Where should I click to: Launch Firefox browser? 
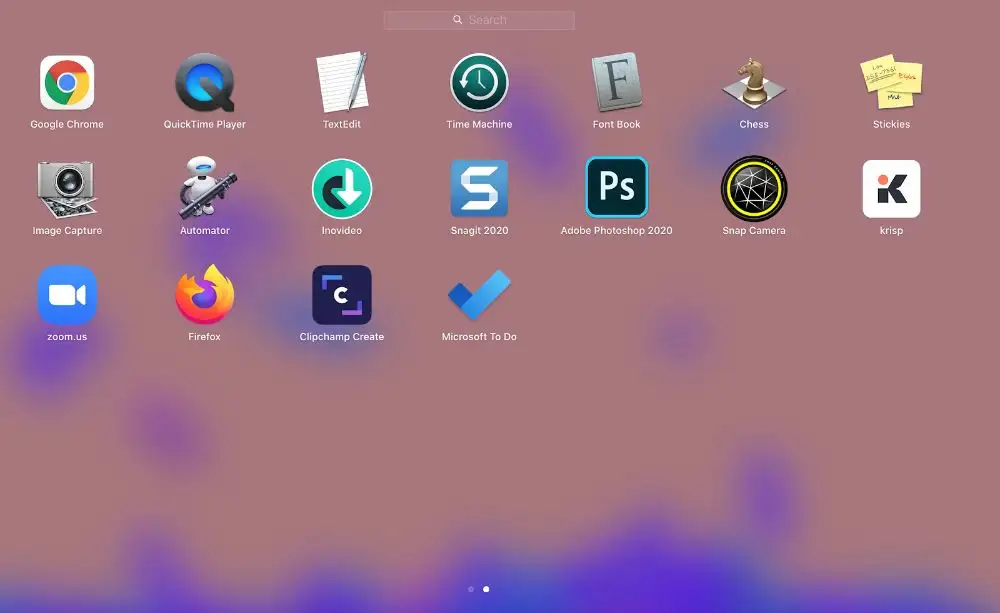205,294
